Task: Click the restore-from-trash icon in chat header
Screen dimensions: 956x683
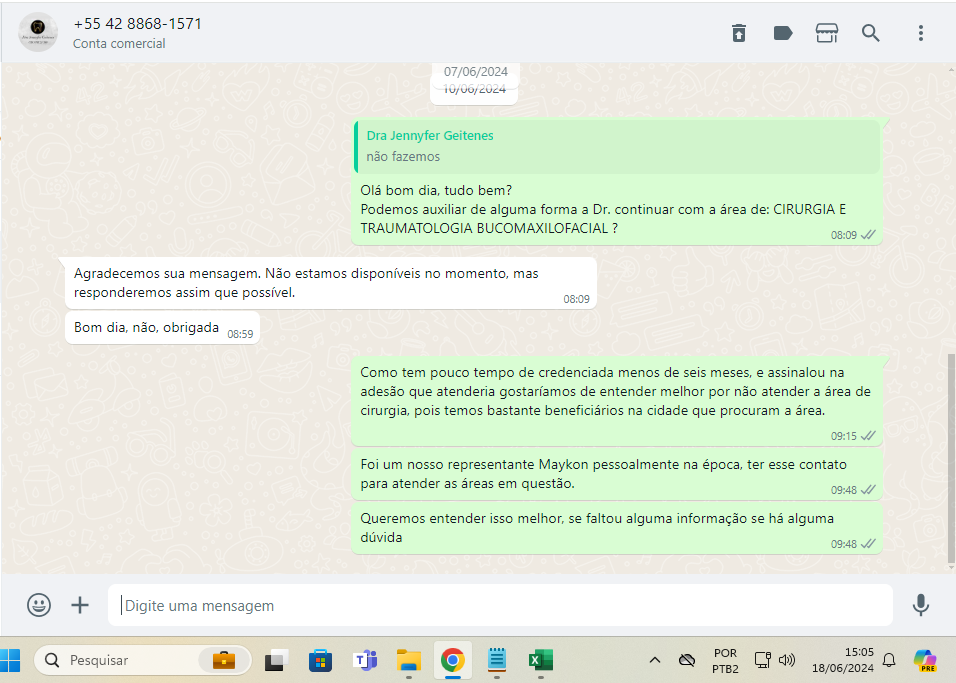Action: [738, 33]
